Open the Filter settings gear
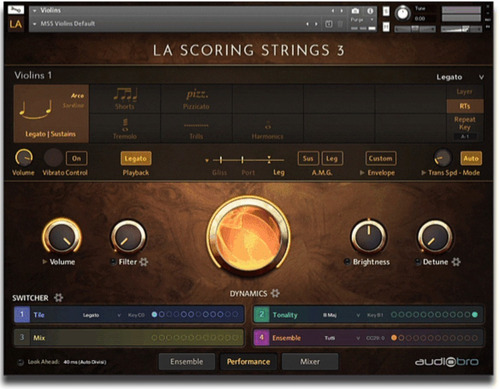Image resolution: width=500 pixels, height=389 pixels. (x=144, y=262)
